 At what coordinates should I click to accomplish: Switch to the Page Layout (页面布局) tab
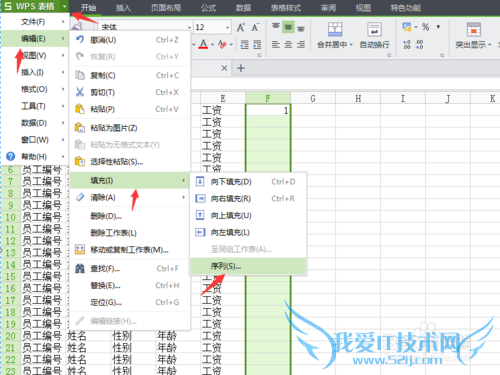click(x=166, y=8)
